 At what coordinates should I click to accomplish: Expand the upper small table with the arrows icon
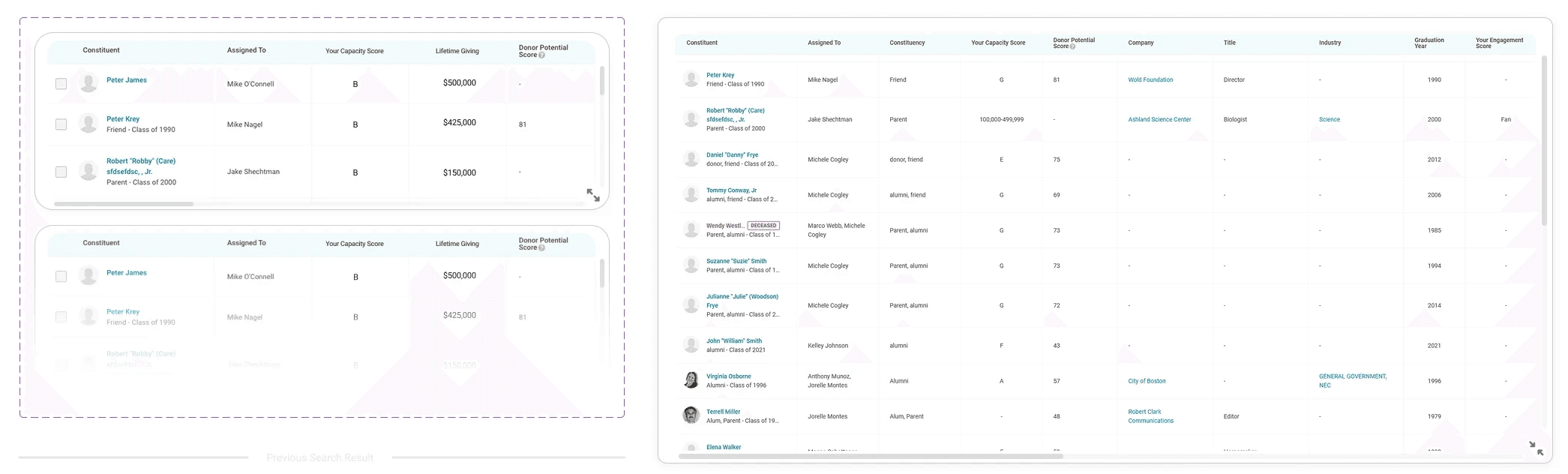(593, 195)
